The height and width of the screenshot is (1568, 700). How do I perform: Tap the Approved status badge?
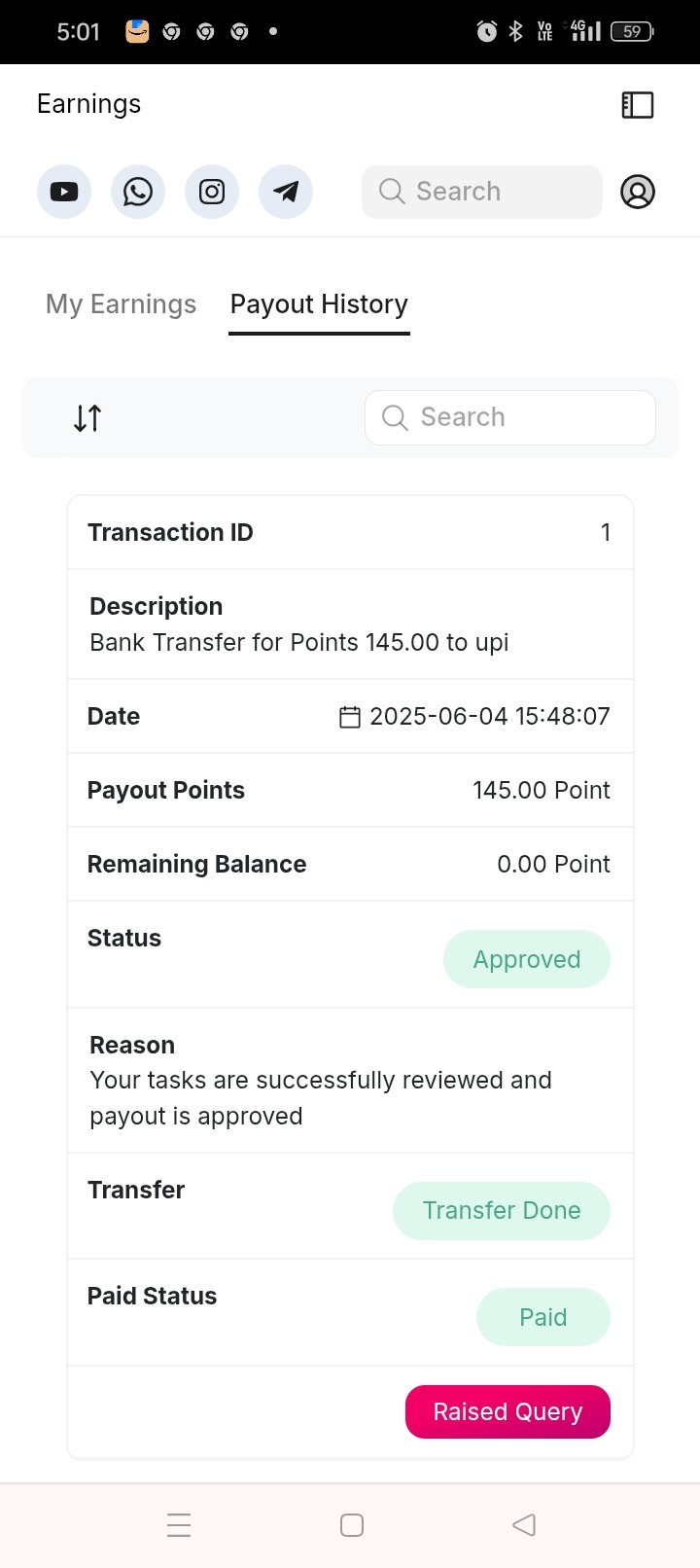527,959
